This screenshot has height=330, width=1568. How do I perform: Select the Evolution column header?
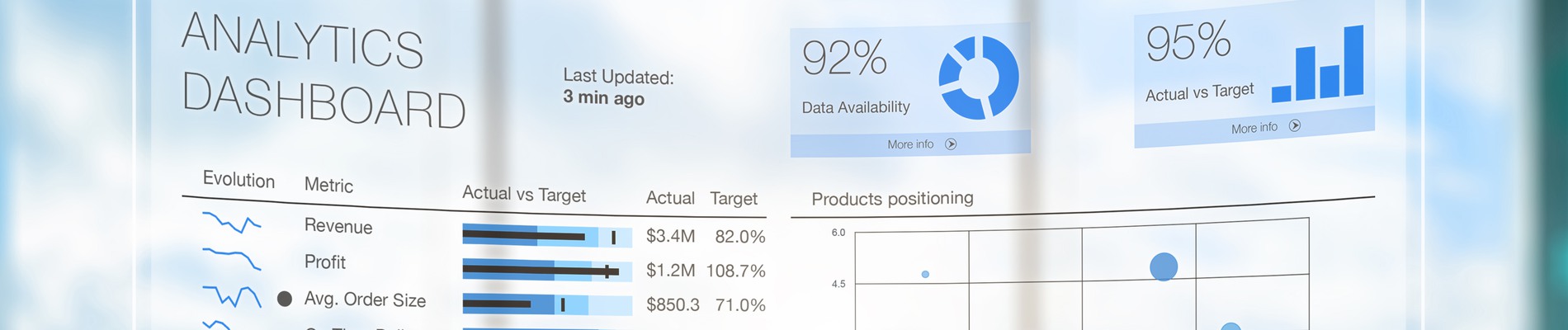click(239, 180)
